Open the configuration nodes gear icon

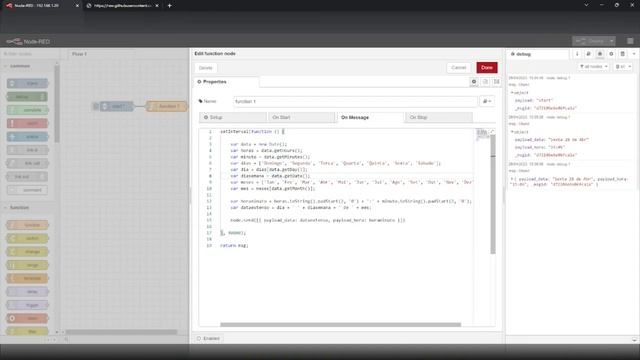[x=611, y=54]
